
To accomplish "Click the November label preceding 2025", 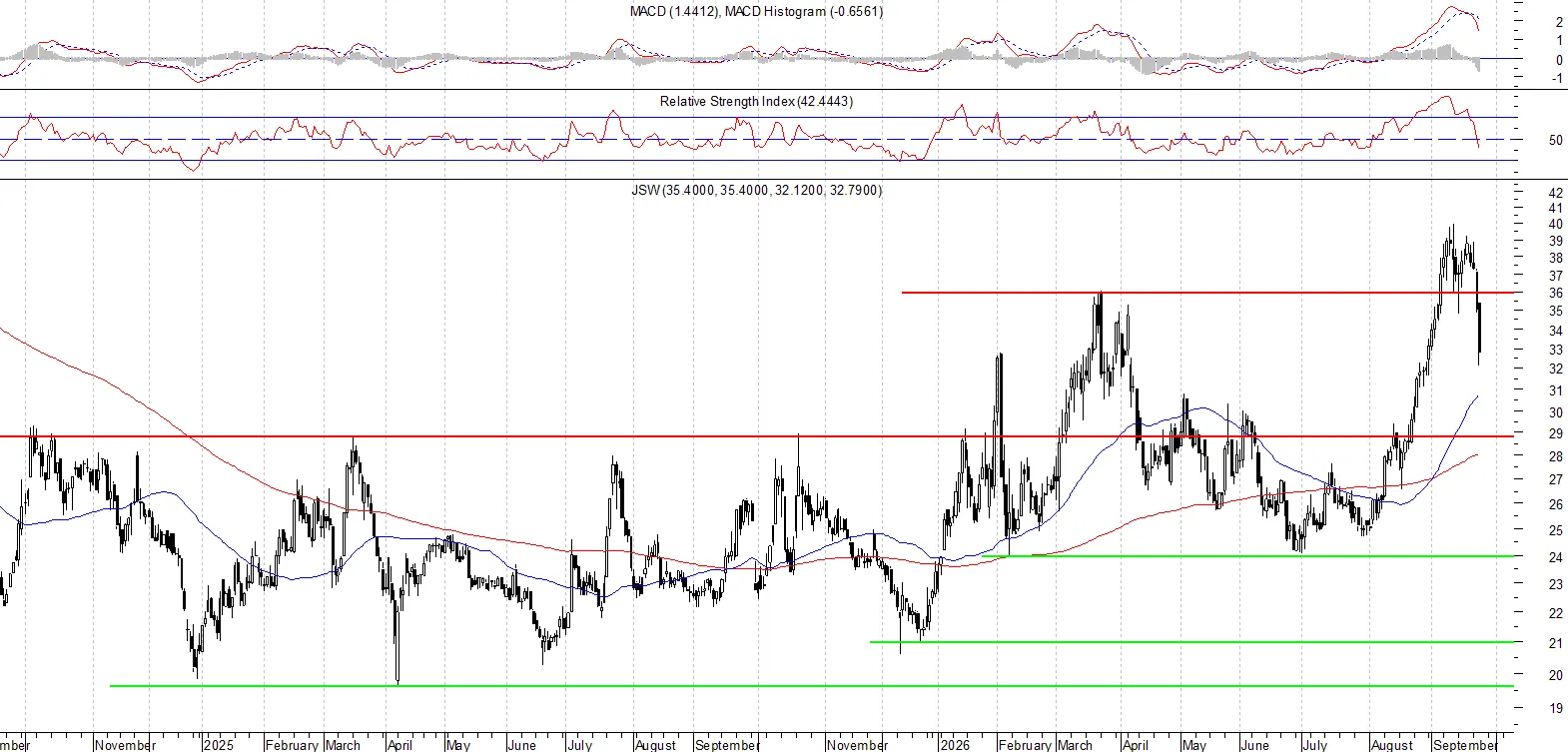I will point(126,744).
